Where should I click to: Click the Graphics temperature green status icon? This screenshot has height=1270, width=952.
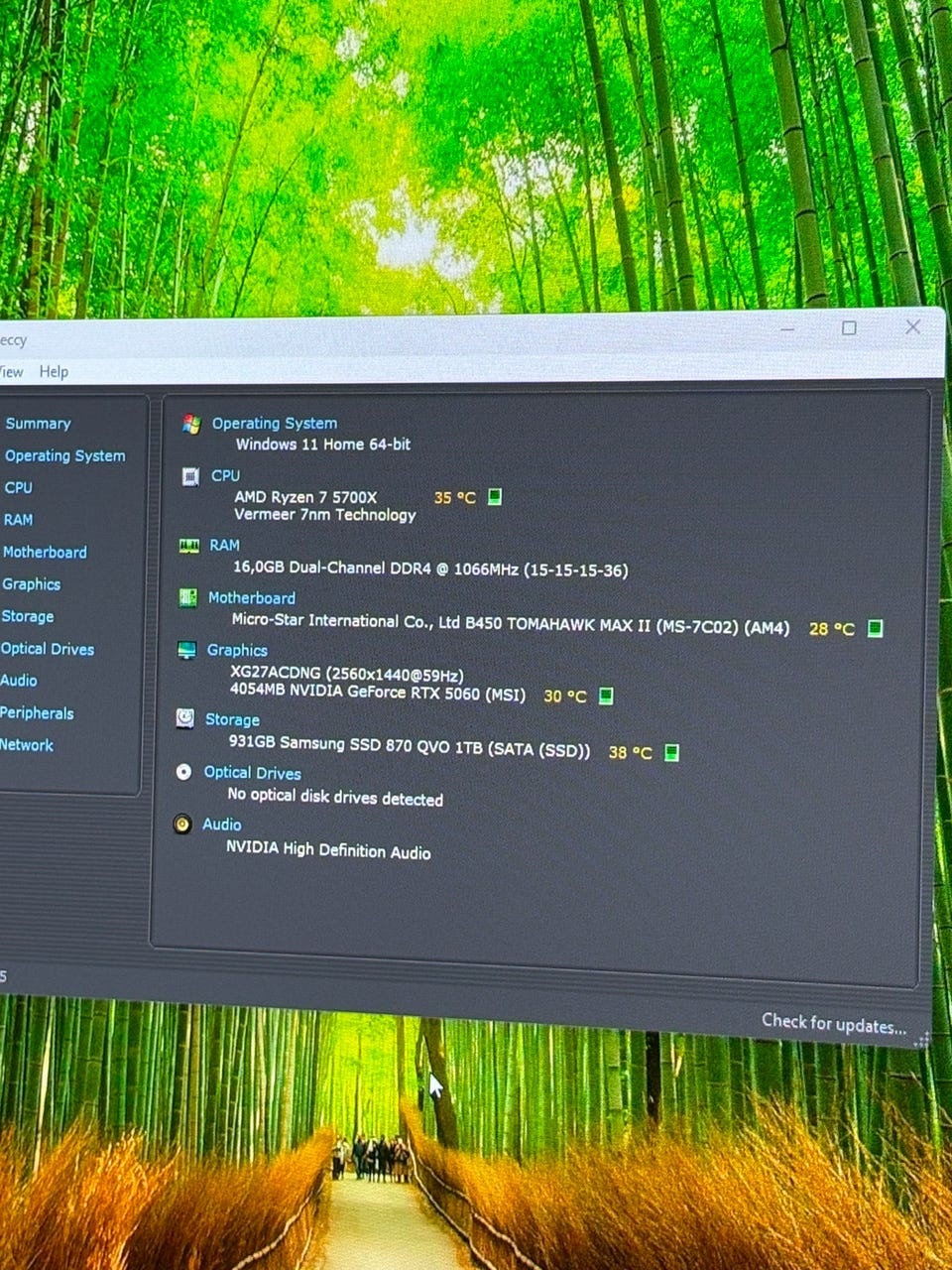[x=606, y=696]
